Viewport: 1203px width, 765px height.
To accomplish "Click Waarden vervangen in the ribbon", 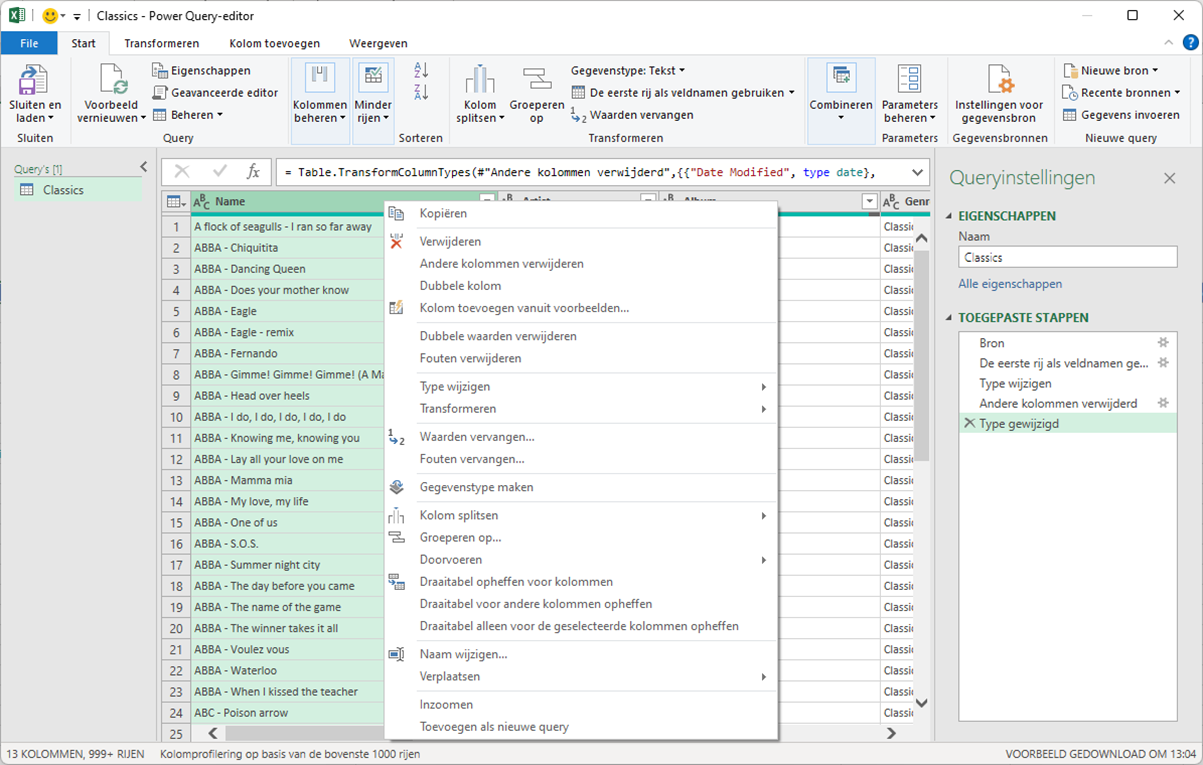I will (x=632, y=115).
